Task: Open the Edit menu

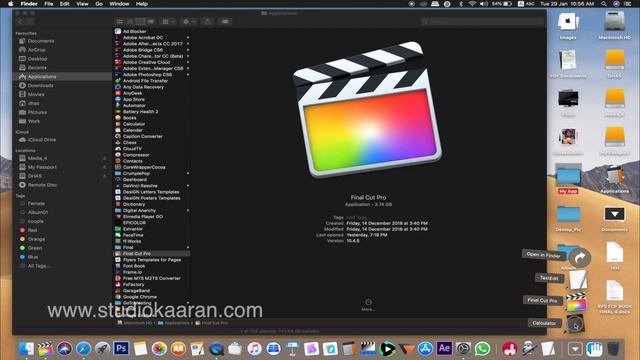Action: pyautogui.click(x=64, y=4)
